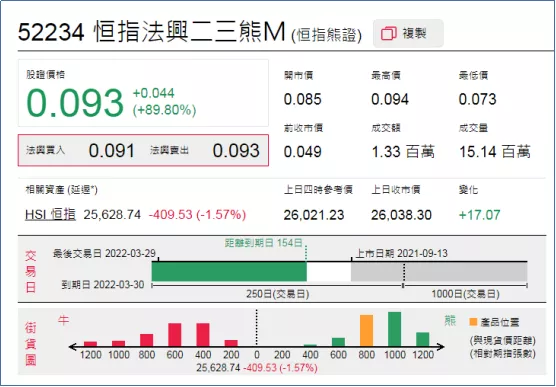Click the (與現貨價距離) note
The height and width of the screenshot is (387, 556).
tap(503, 341)
